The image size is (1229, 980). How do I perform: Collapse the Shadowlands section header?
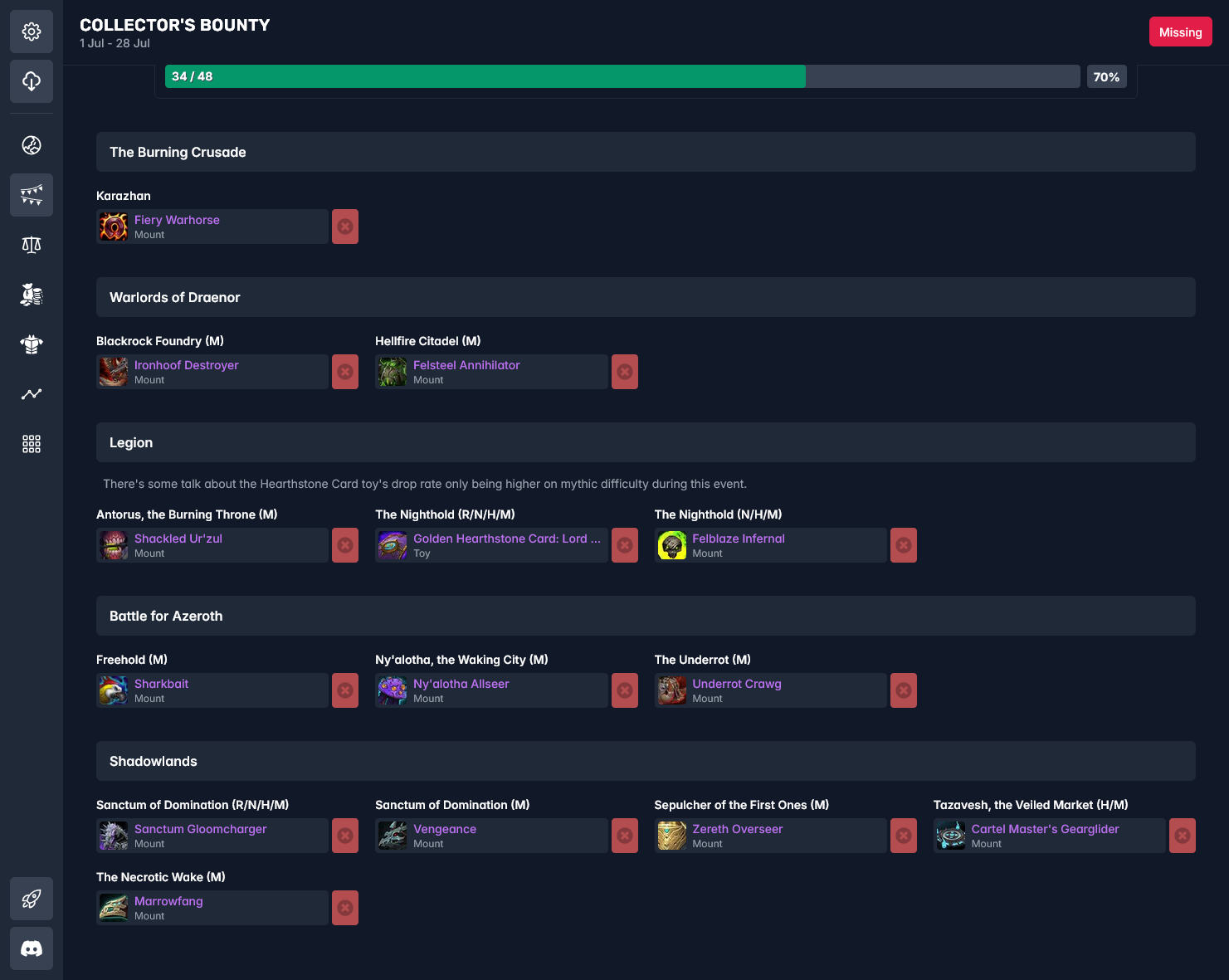click(x=646, y=761)
